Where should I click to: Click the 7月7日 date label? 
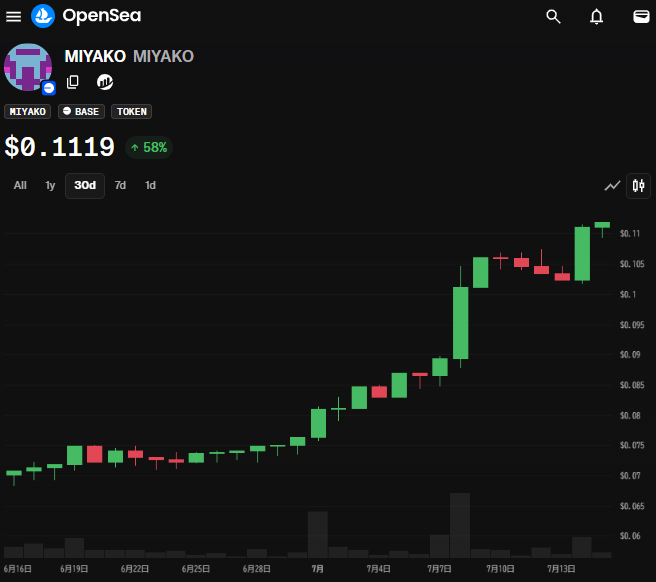[439, 569]
